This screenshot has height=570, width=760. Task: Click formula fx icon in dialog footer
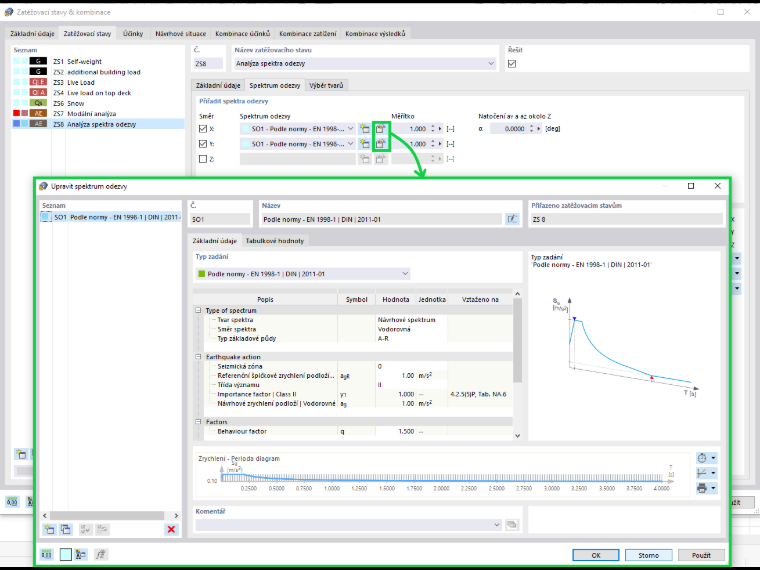(100, 554)
